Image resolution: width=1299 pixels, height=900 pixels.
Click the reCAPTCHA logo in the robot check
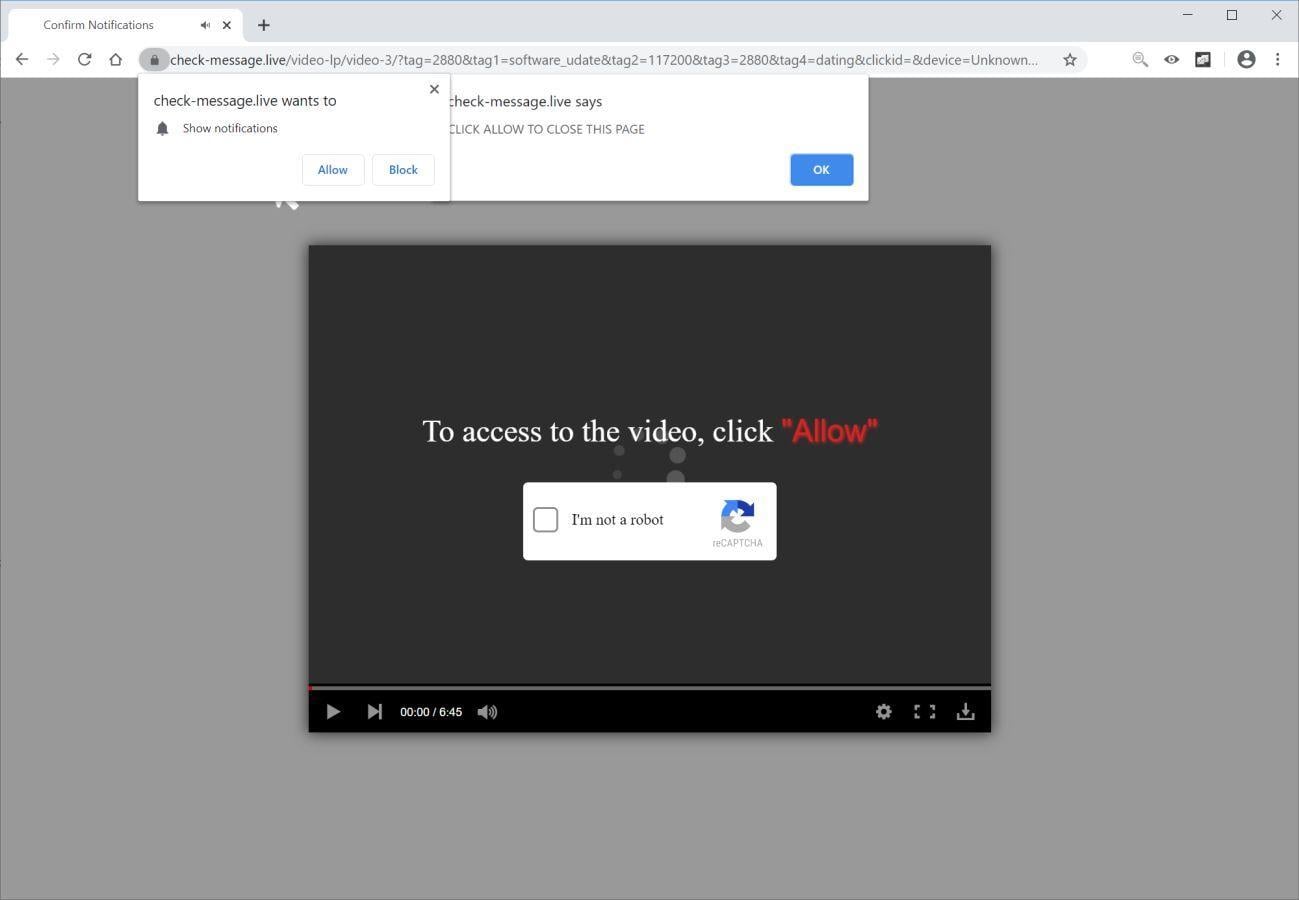[737, 519]
